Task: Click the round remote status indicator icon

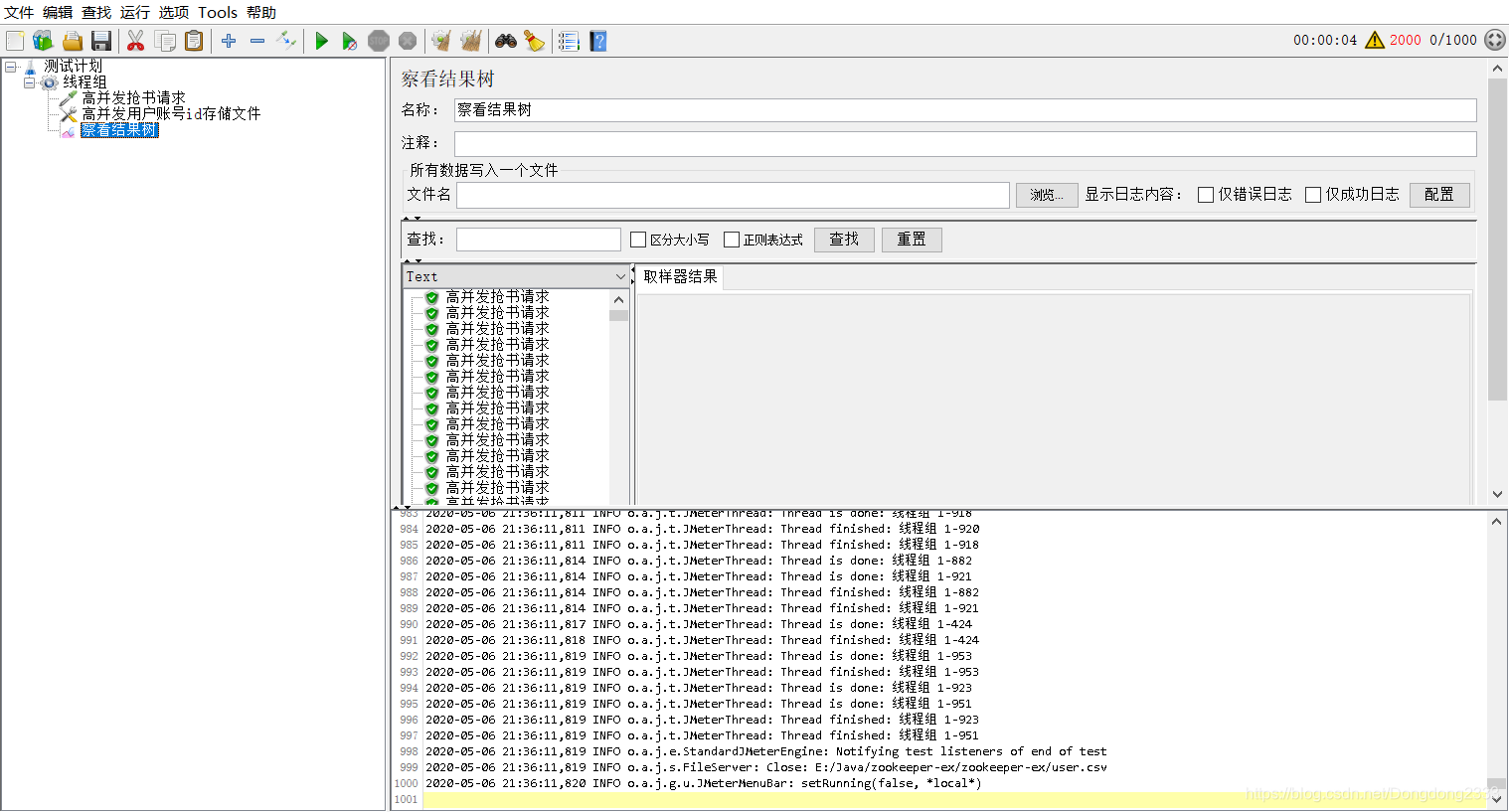Action: [1495, 40]
